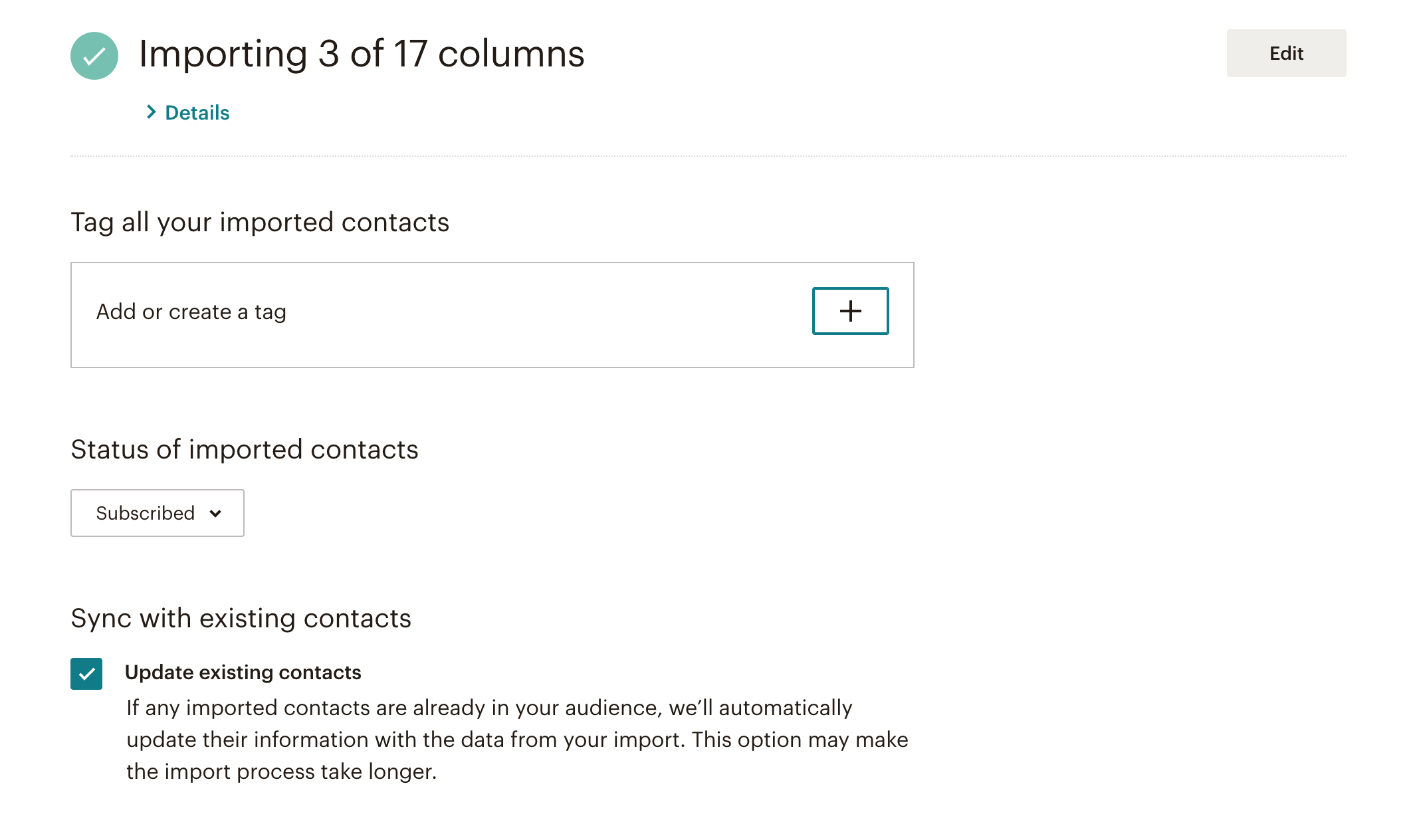Click the update contacts description paragraph
This screenshot has width=1417, height=840.
point(517,740)
